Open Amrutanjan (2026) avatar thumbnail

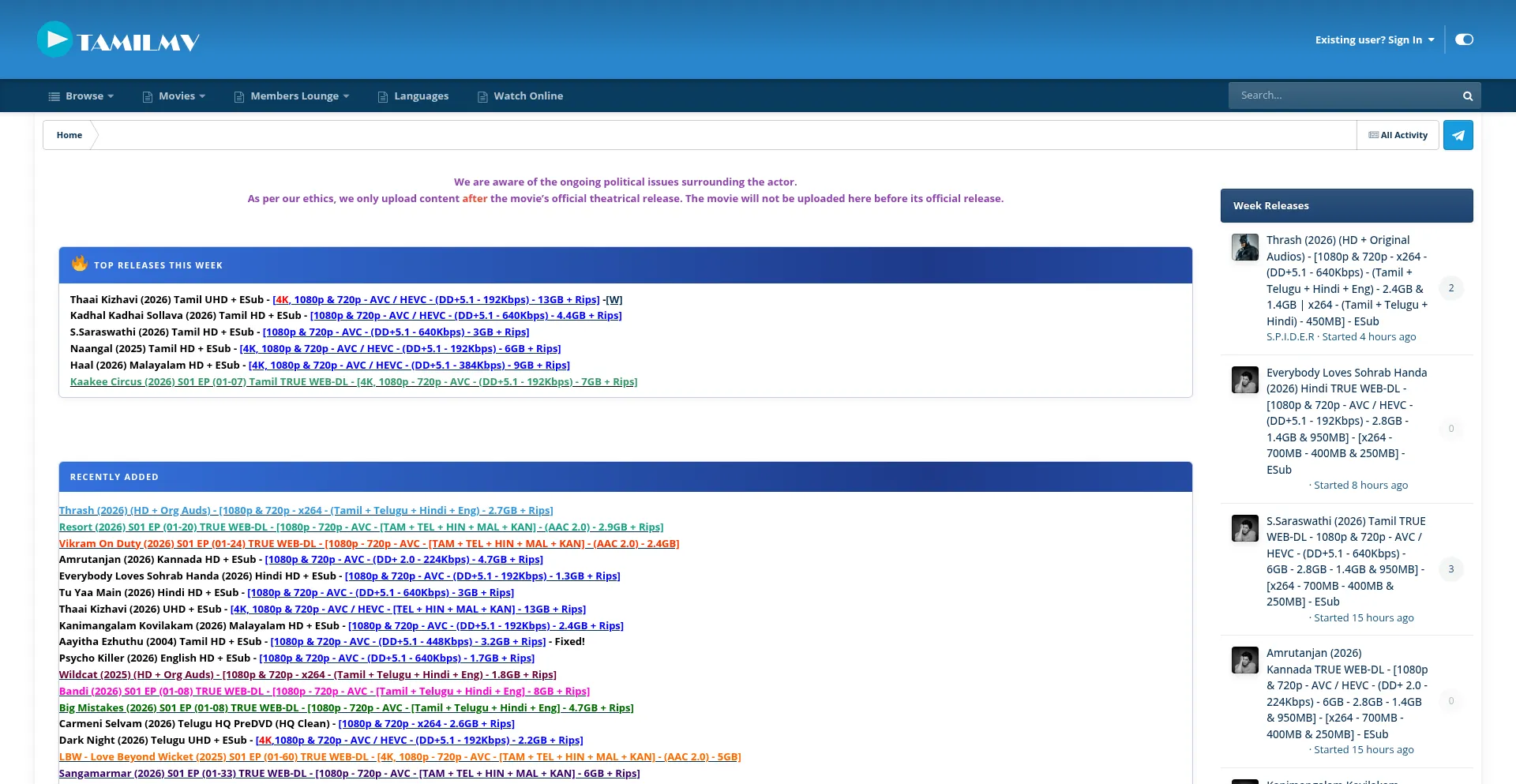tap(1245, 660)
